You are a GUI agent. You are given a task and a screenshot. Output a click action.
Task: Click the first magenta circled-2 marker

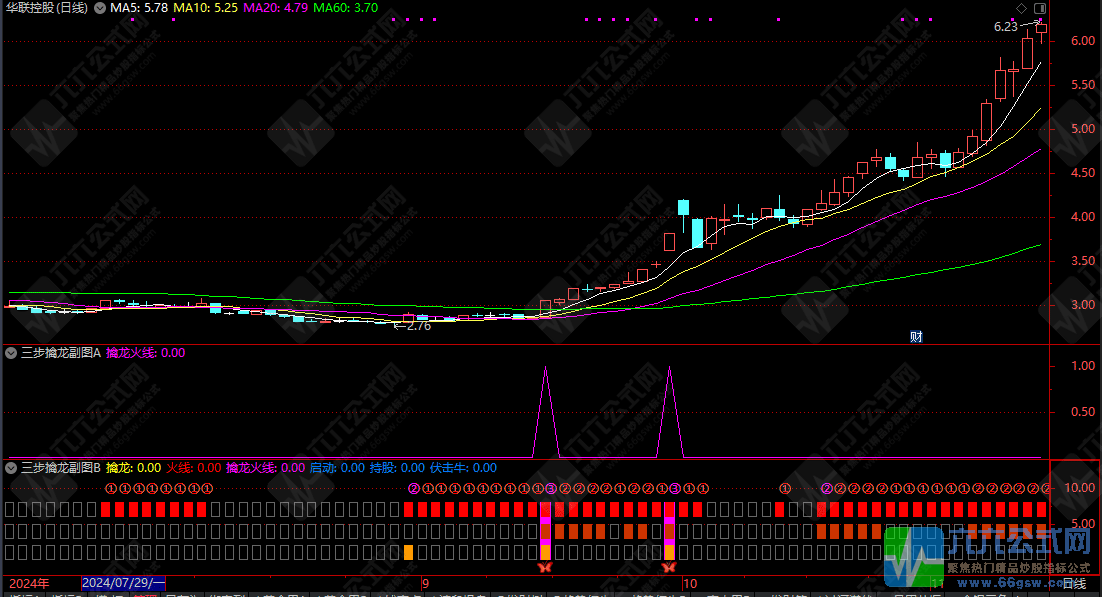pyautogui.click(x=413, y=489)
